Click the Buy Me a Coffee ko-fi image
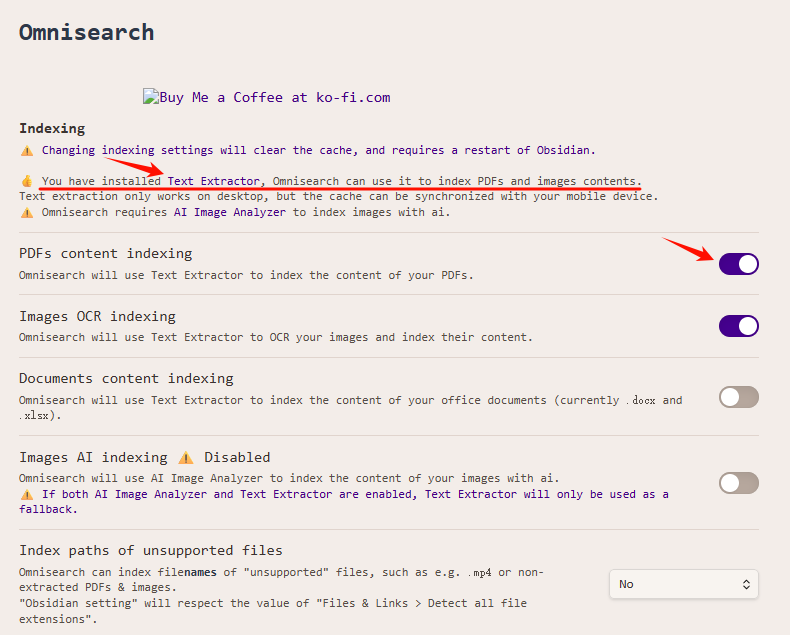The image size is (790, 635). tap(266, 97)
